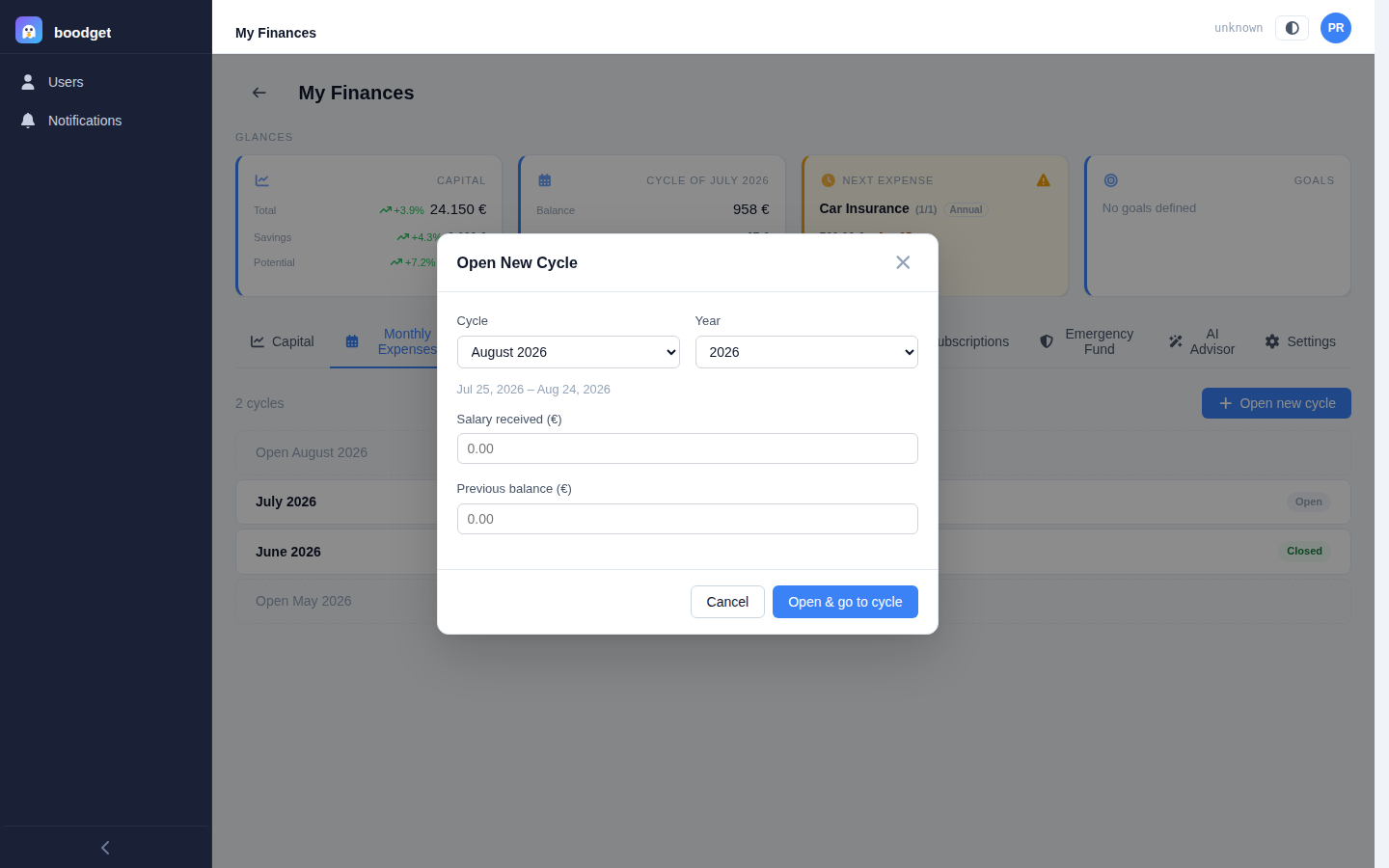The width and height of the screenshot is (1389, 868).
Task: Click Open August 2026 placeholder row
Action: point(793,452)
